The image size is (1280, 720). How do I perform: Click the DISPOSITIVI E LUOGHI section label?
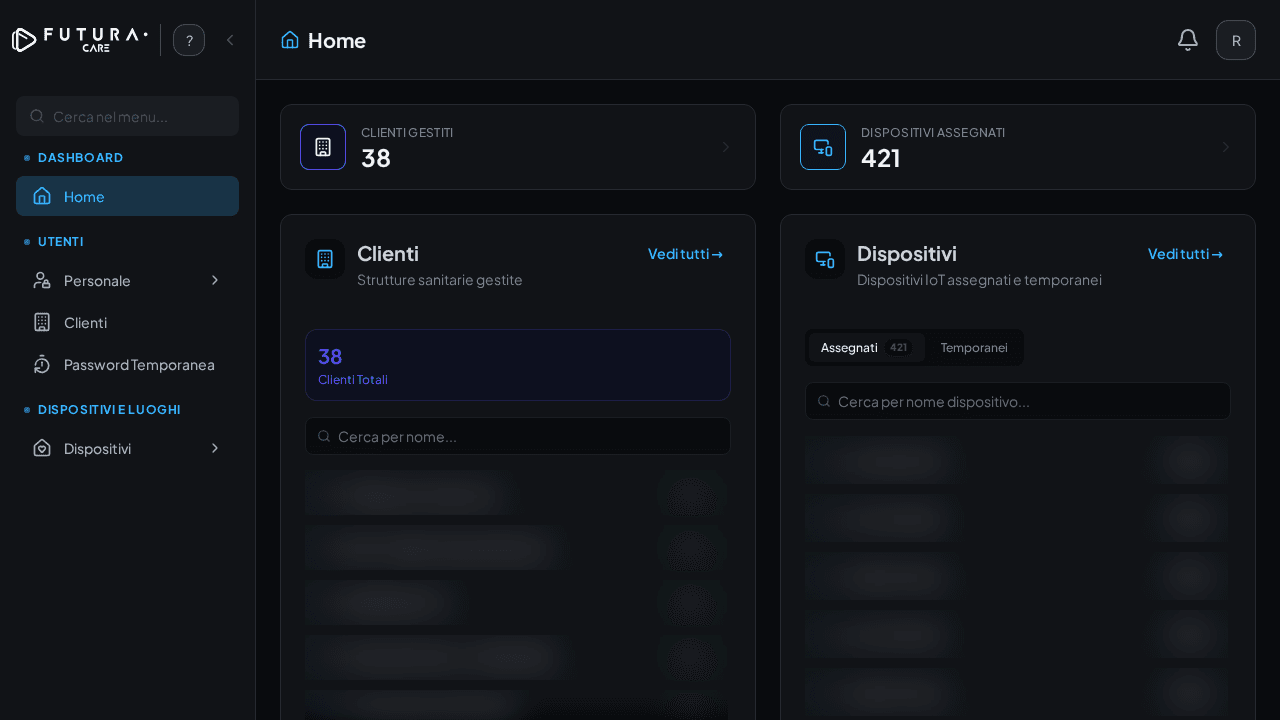tap(109, 410)
